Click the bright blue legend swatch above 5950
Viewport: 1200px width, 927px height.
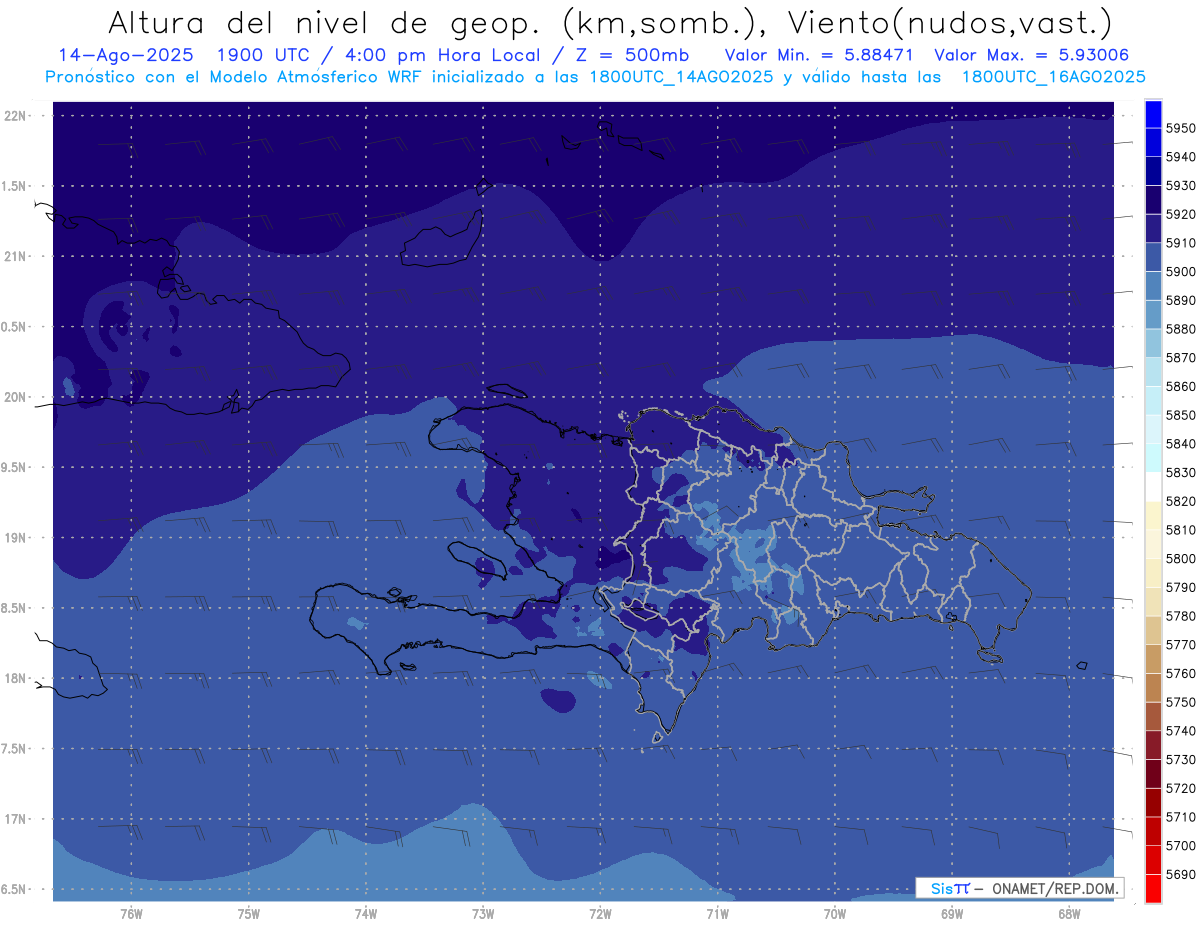tap(1153, 114)
